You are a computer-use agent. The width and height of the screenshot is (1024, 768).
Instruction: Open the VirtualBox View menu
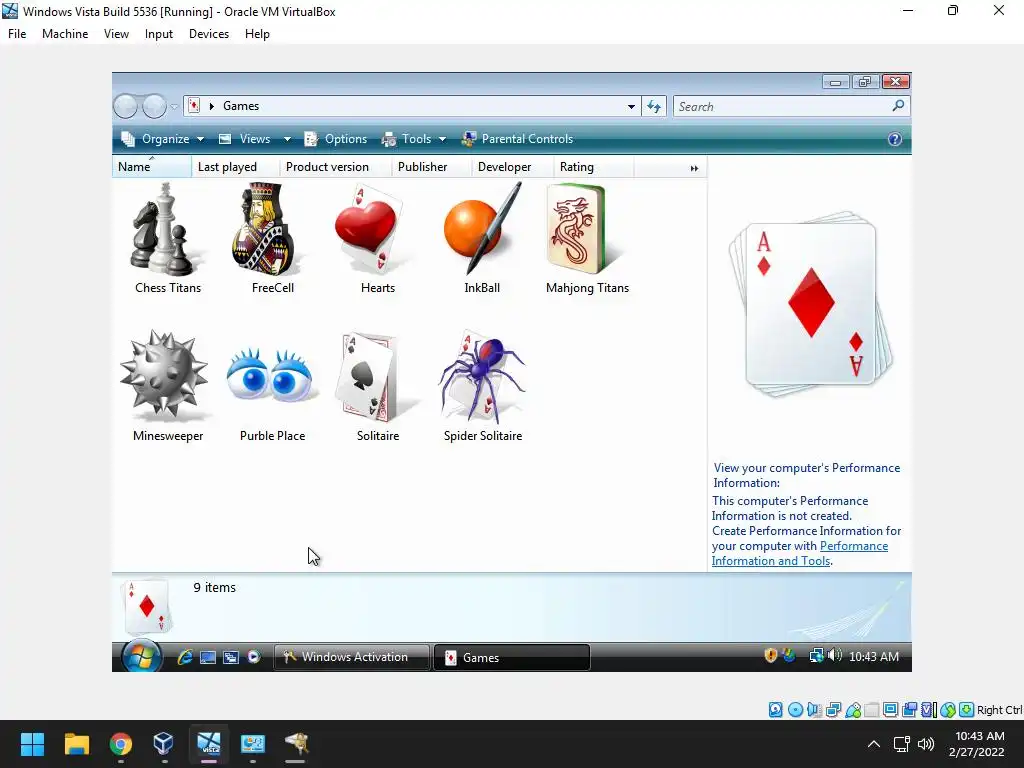(x=116, y=34)
